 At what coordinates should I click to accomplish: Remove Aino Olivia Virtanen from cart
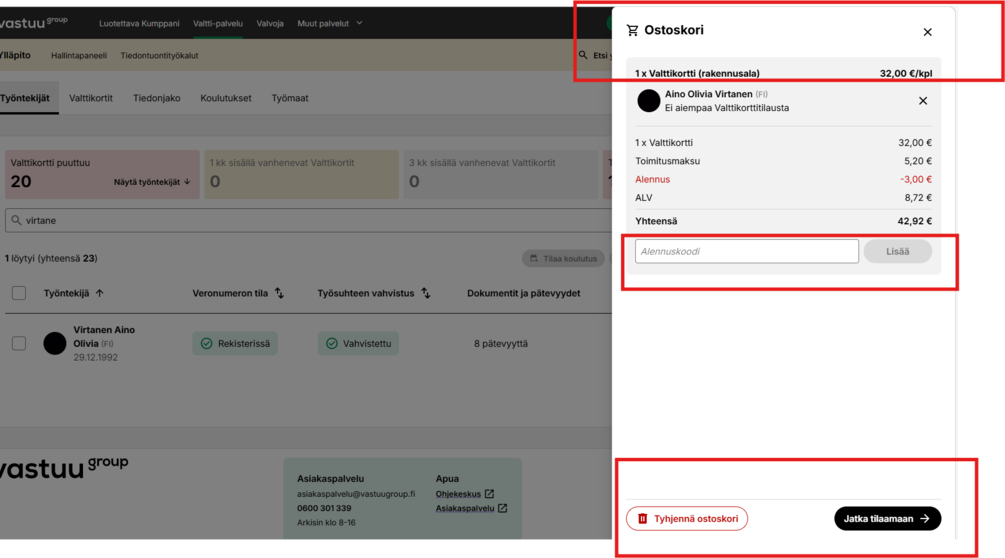922,101
